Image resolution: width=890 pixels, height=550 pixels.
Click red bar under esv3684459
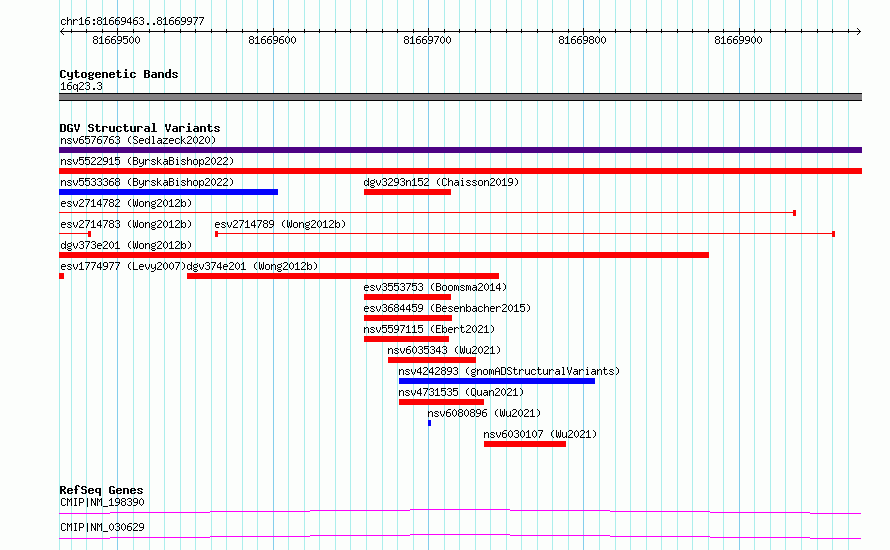[408, 318]
